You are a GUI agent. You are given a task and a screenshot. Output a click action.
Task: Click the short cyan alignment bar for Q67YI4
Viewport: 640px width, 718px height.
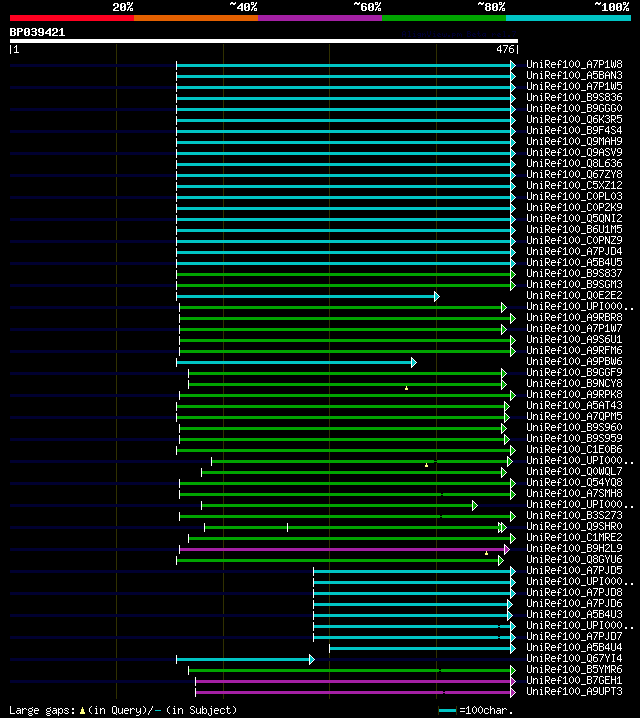[x=245, y=659]
